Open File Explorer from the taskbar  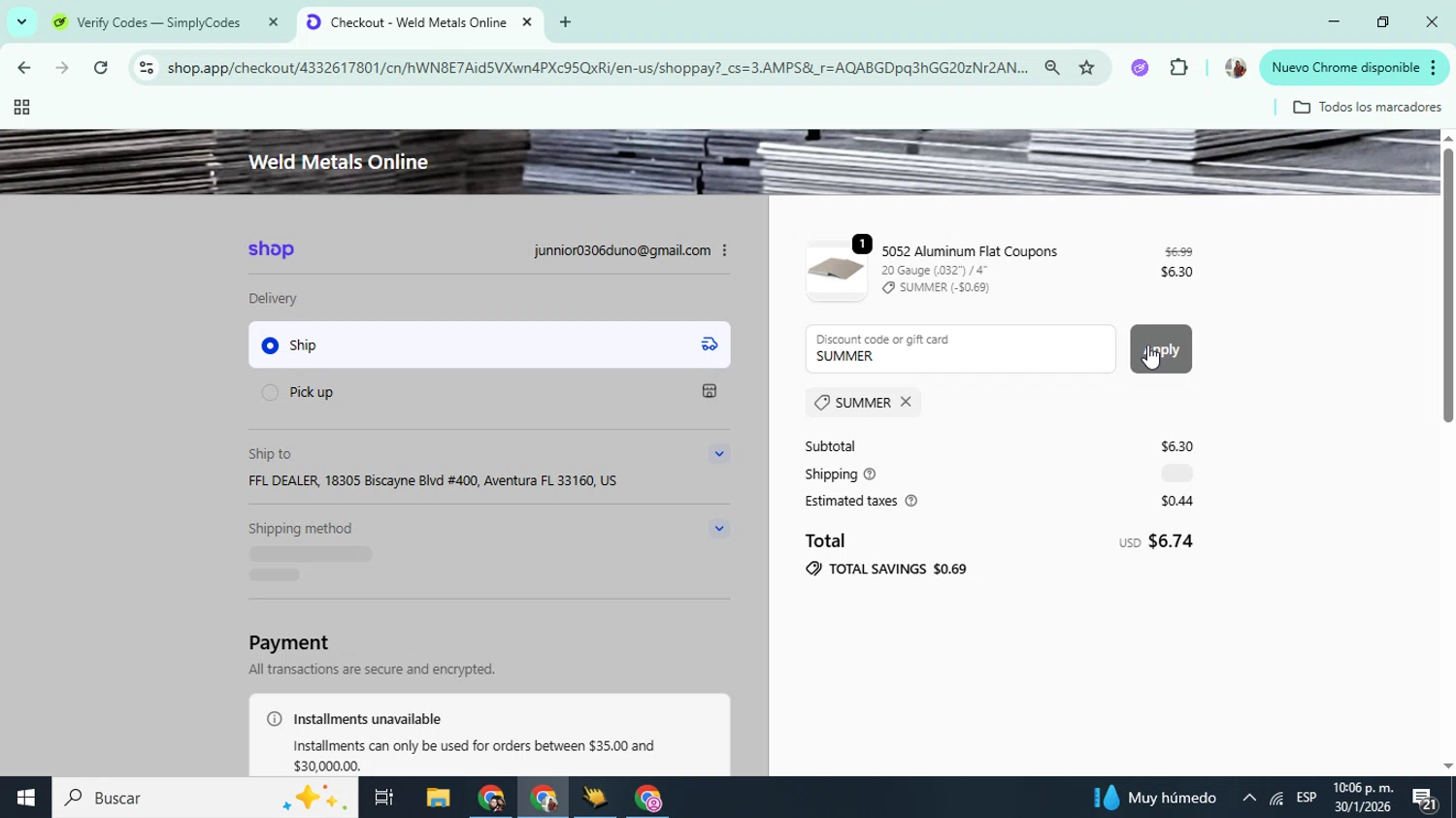click(438, 798)
